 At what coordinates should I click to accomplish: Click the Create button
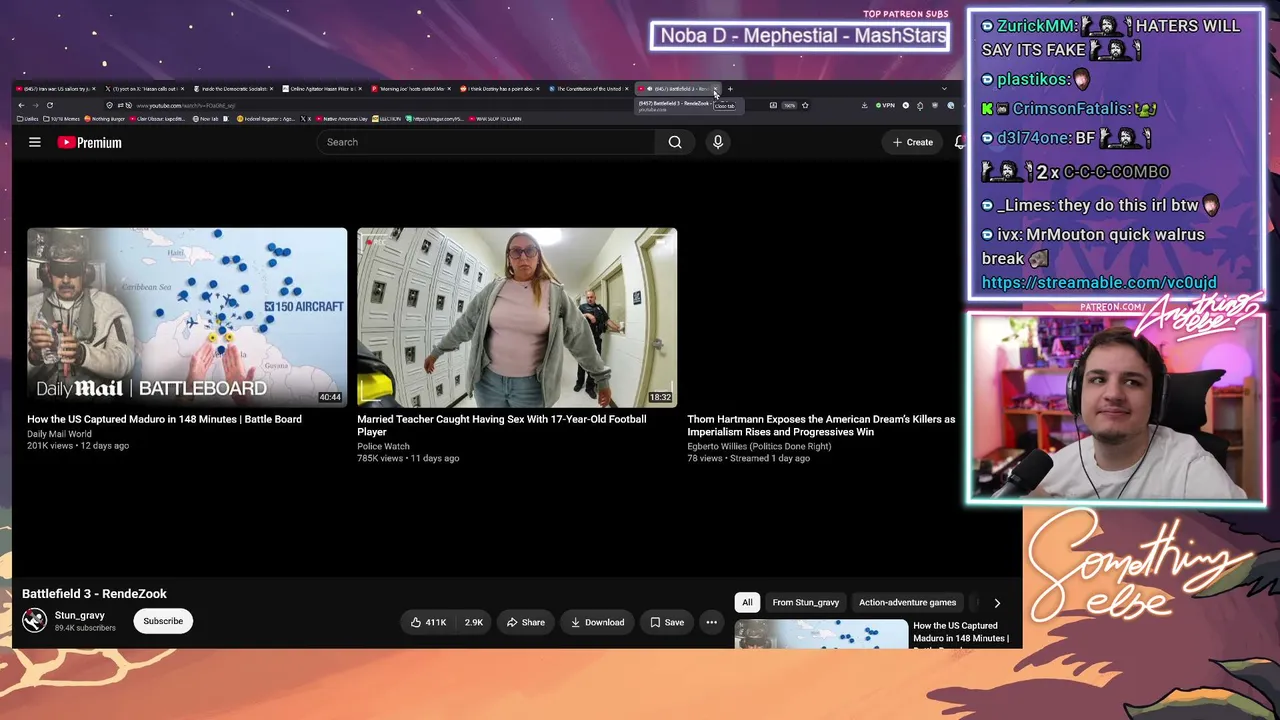coord(913,142)
